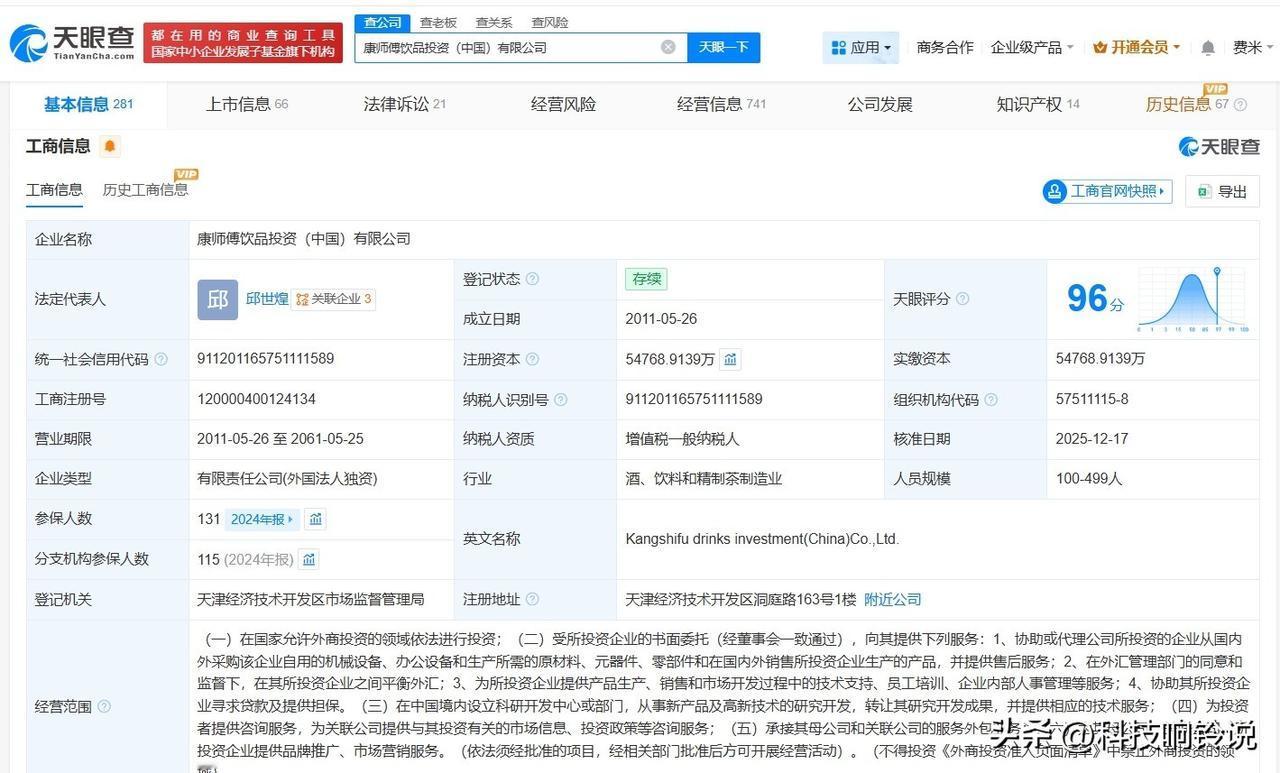Viewport: 1280px width, 773px height.
Task: Open the 经营信息 tab
Action: pyautogui.click(x=721, y=104)
